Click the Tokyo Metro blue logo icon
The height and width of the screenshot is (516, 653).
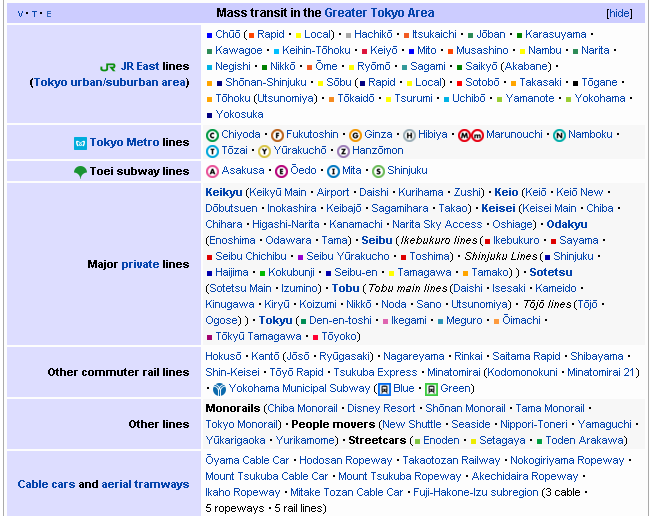click(x=80, y=143)
